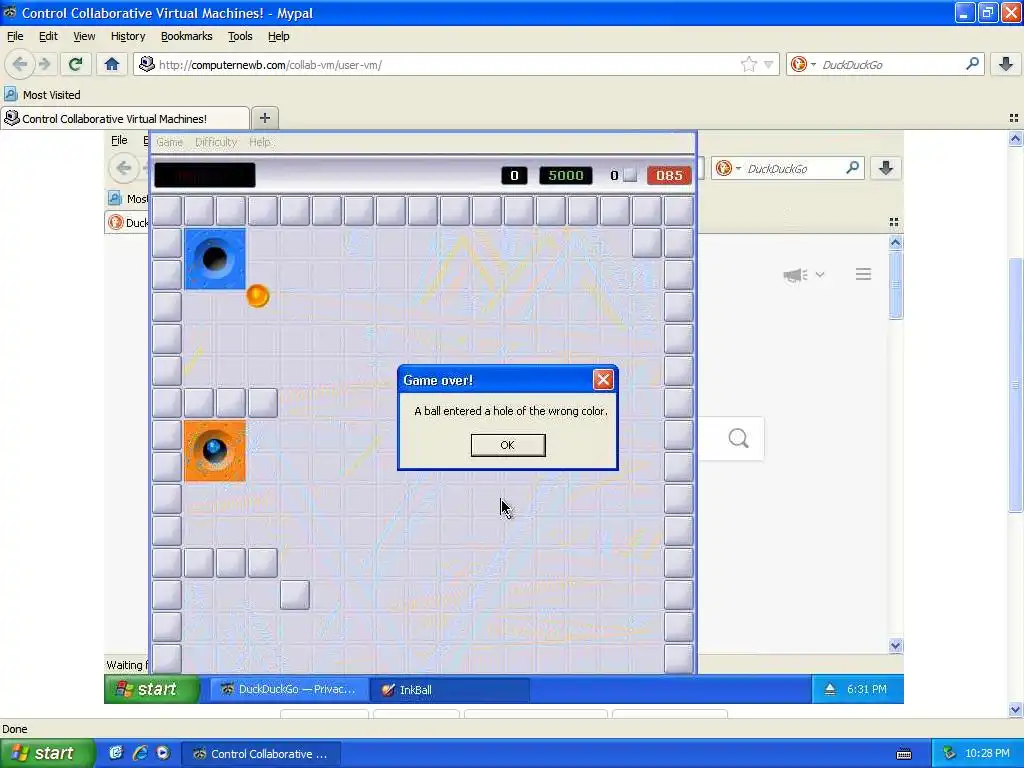The height and width of the screenshot is (768, 1024).
Task: Click the green 5000 score display
Action: (566, 175)
